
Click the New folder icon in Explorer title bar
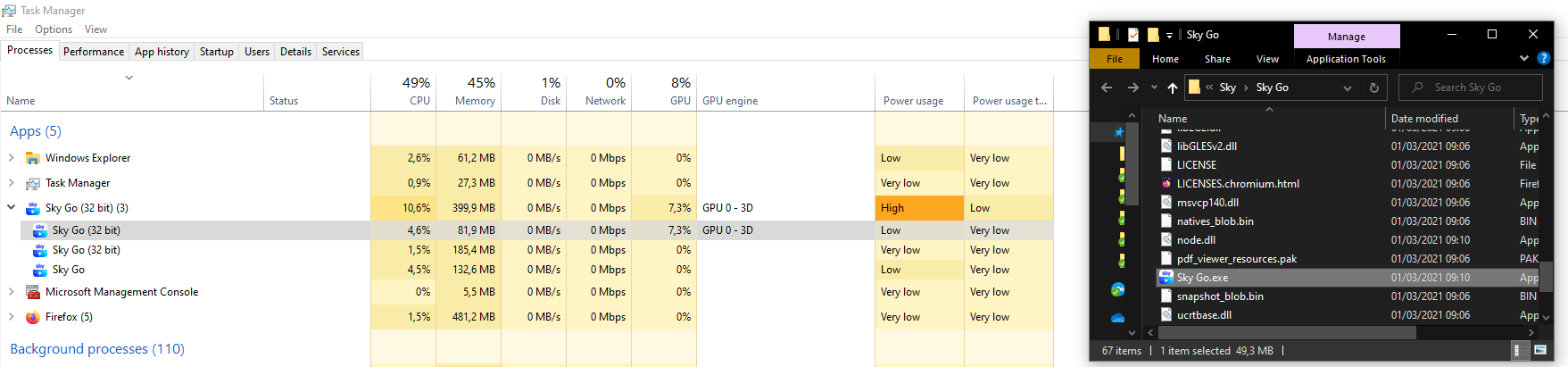[1153, 35]
